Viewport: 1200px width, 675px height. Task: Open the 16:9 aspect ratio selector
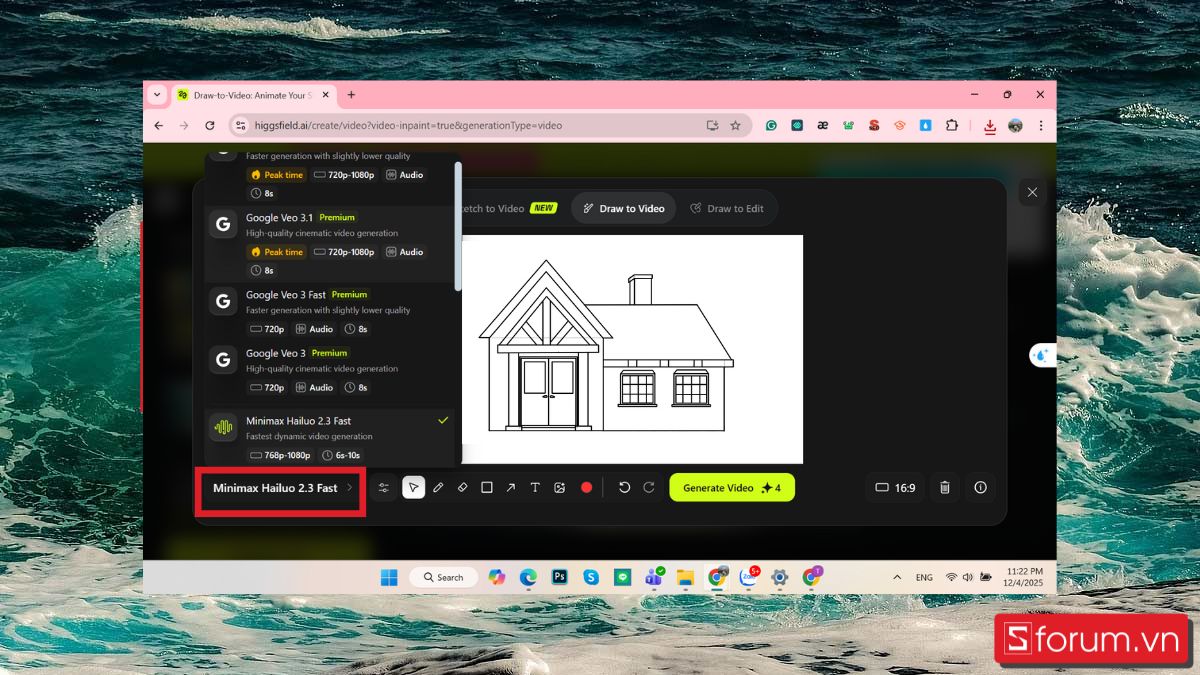coord(895,488)
